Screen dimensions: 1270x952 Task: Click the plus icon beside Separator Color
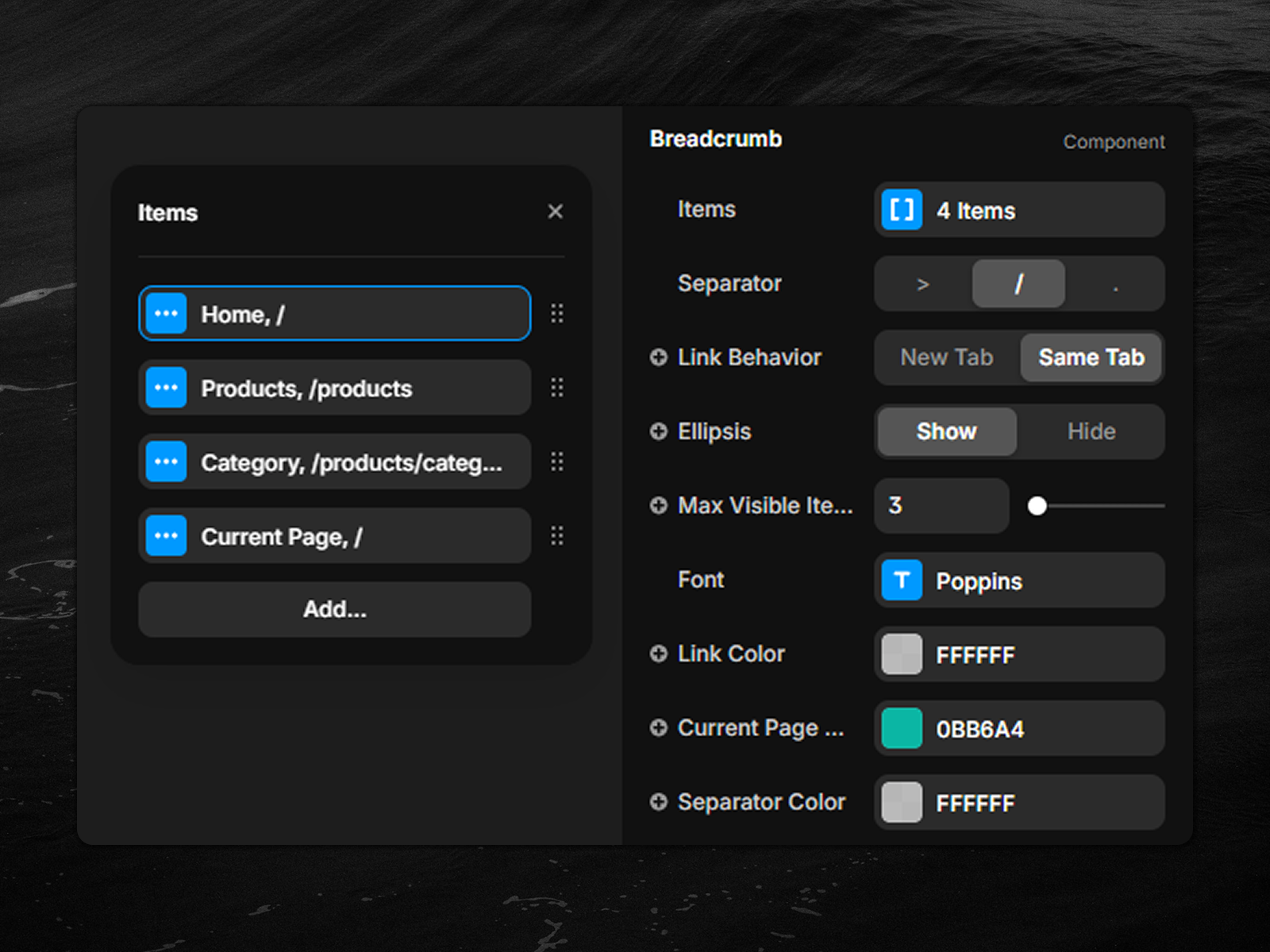658,802
